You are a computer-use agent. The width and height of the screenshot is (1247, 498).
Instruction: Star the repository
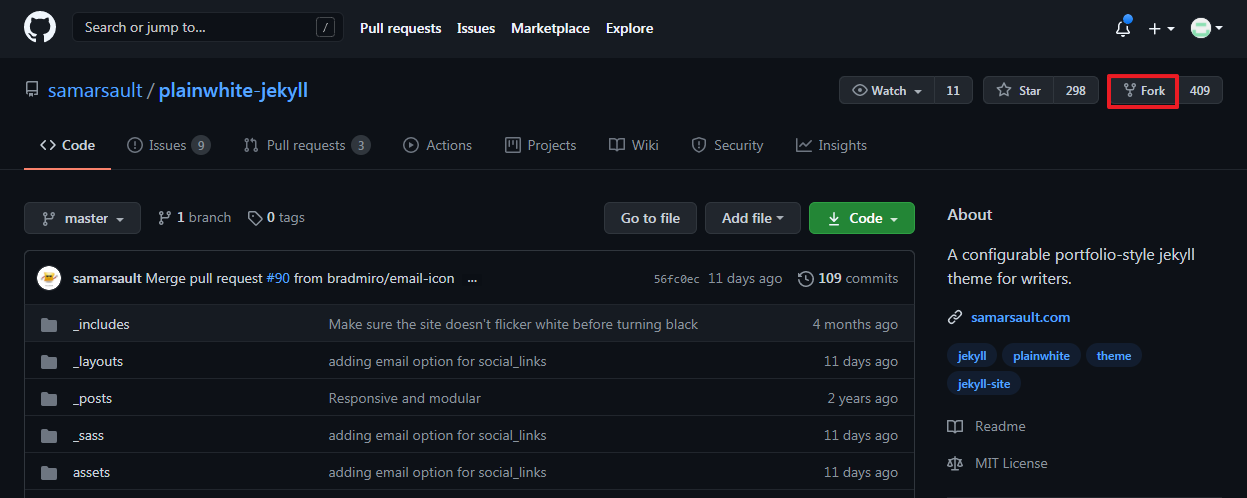coord(1019,90)
